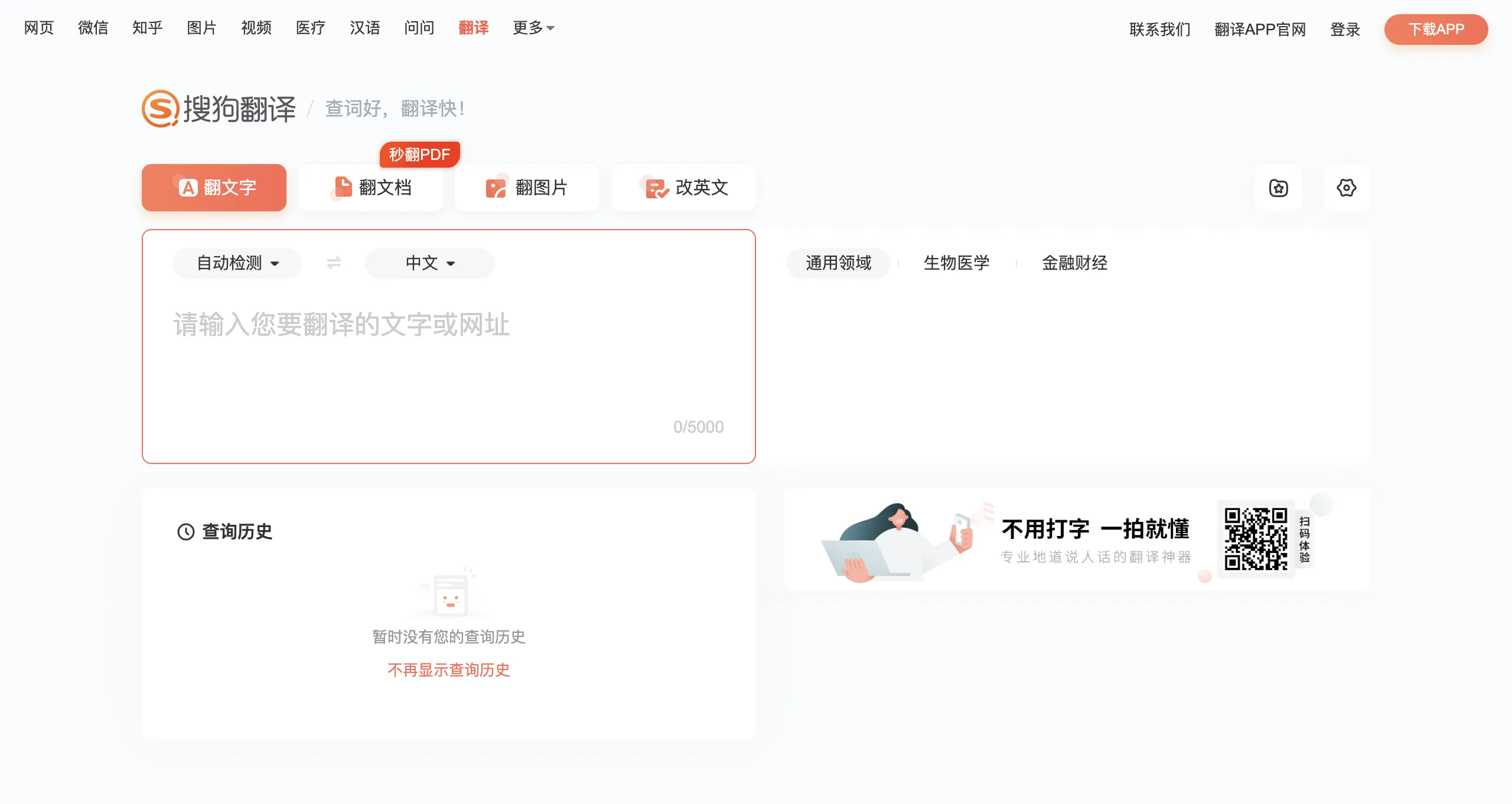This screenshot has width=1512, height=804.
Task: Select the 改英文 English correction icon
Action: point(656,188)
